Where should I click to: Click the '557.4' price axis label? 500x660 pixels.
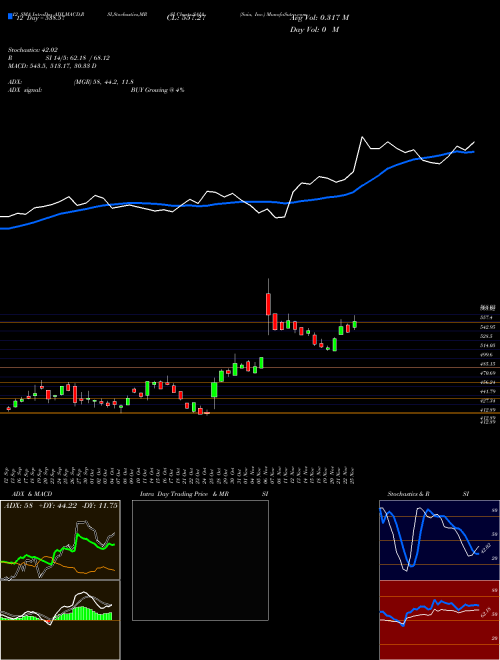tap(486, 317)
